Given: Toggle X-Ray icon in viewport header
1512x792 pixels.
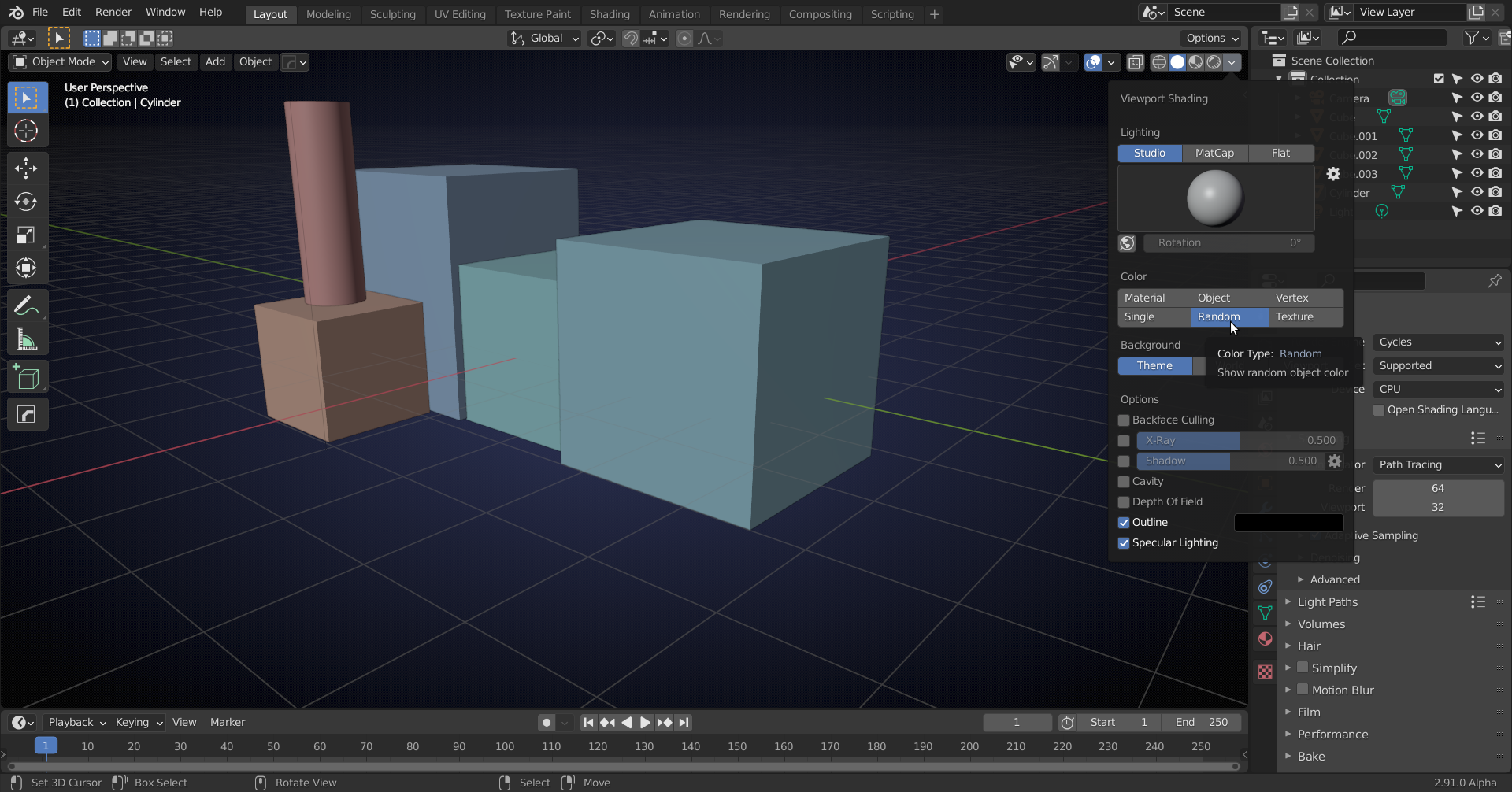Looking at the screenshot, I should 1136,62.
